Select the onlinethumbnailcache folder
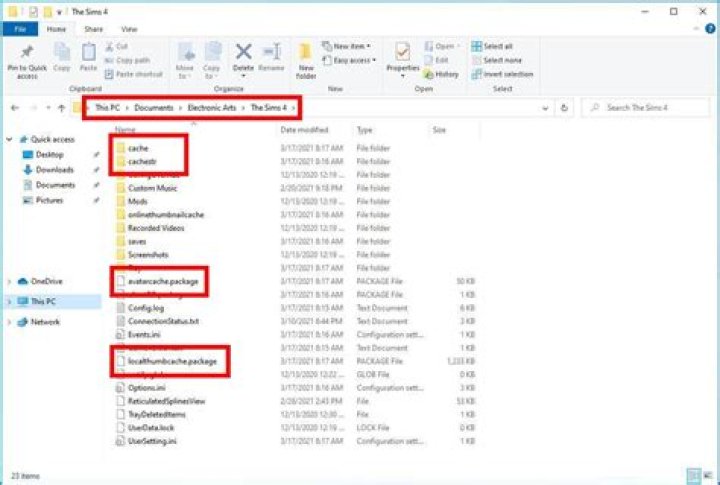The image size is (720, 485). (166, 215)
